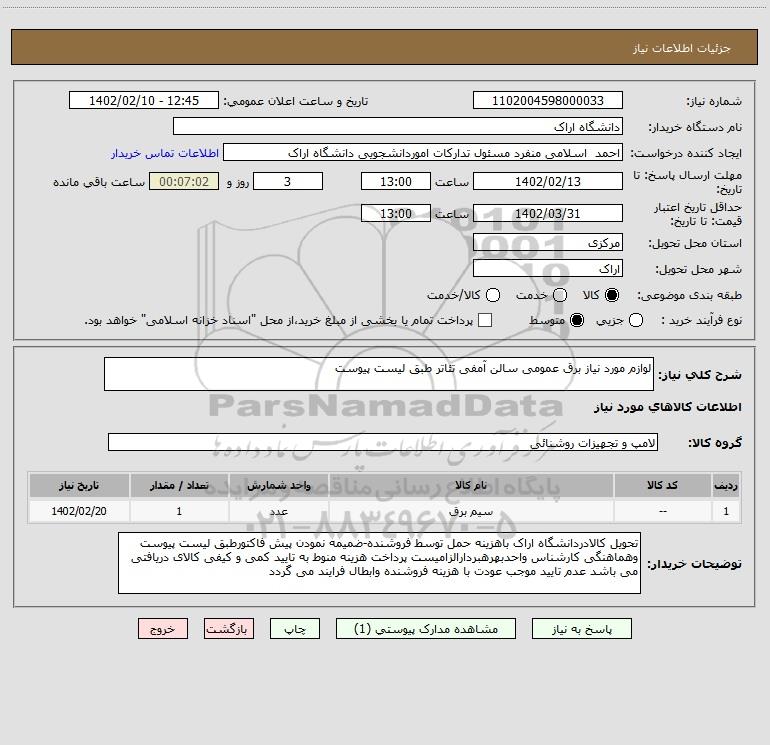This screenshot has width=770, height=745.
Task: Choose the جزیی purchase type radio
Action: click(x=635, y=320)
